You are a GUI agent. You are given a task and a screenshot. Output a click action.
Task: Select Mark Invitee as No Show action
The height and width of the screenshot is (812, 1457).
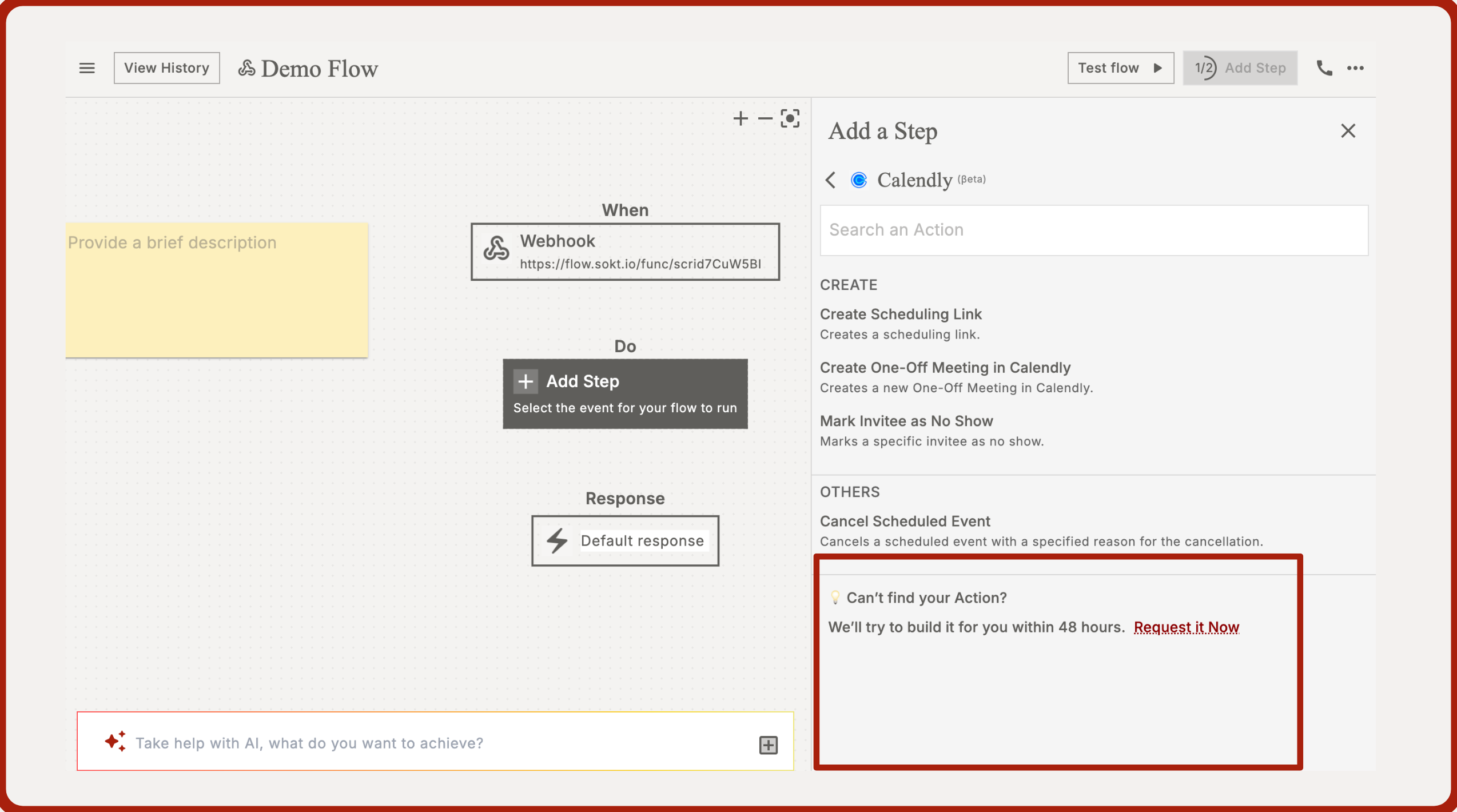pos(906,421)
